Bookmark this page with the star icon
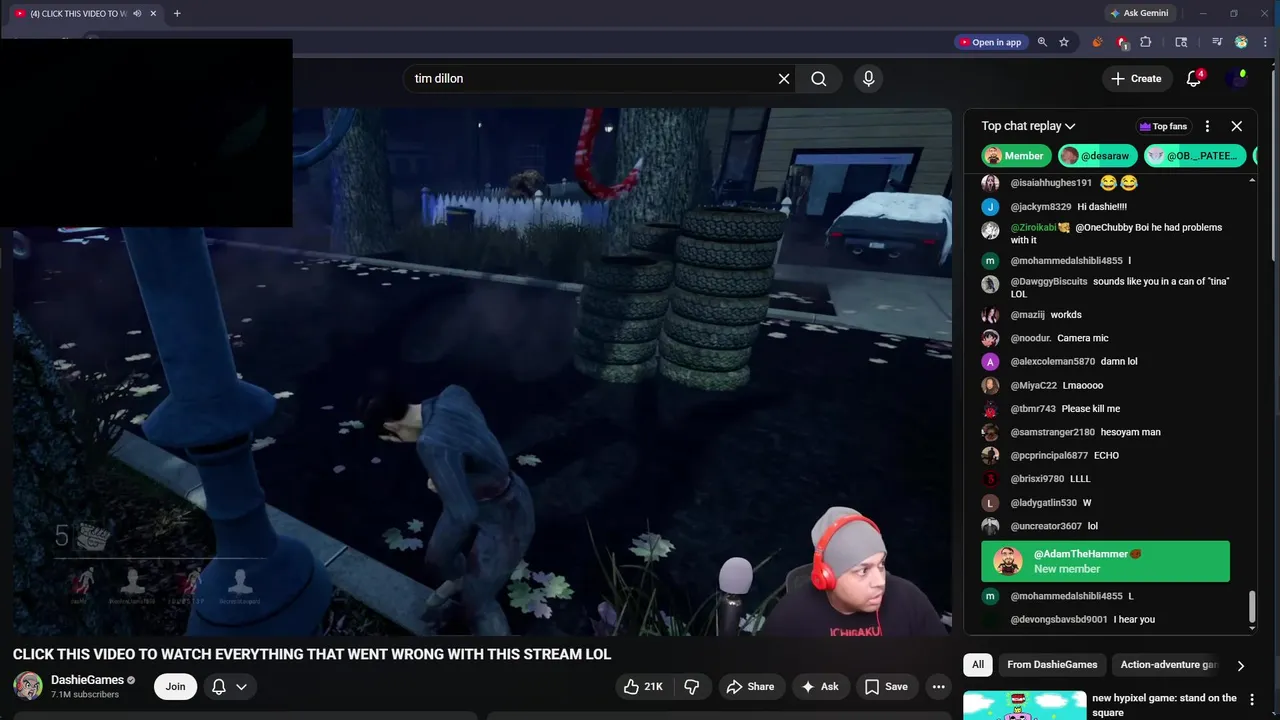The width and height of the screenshot is (1280, 720). [1064, 42]
